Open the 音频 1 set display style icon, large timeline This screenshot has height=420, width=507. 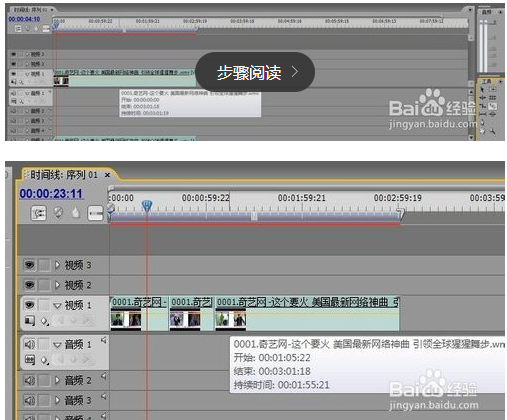tap(30, 360)
